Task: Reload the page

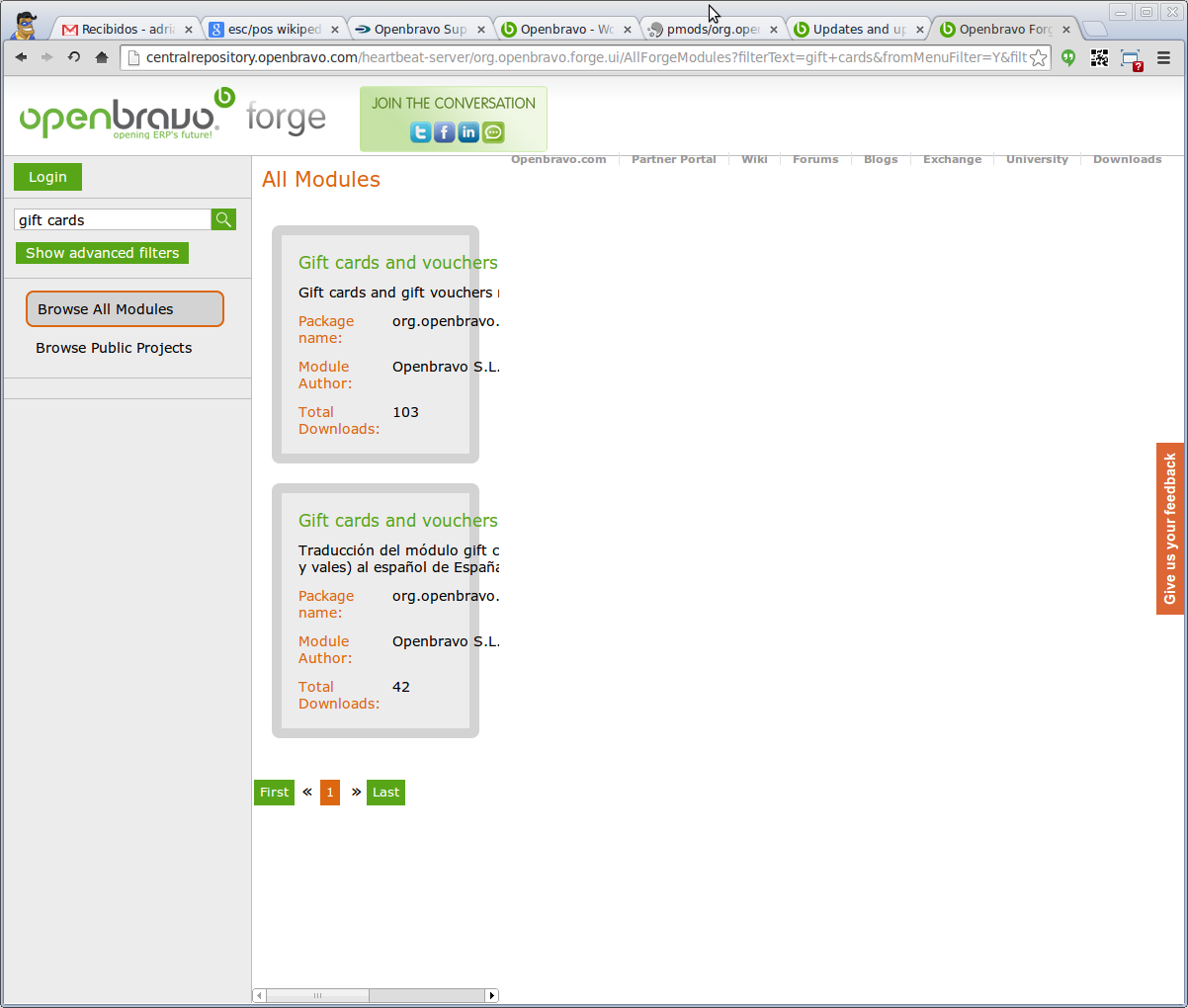Action: (74, 57)
